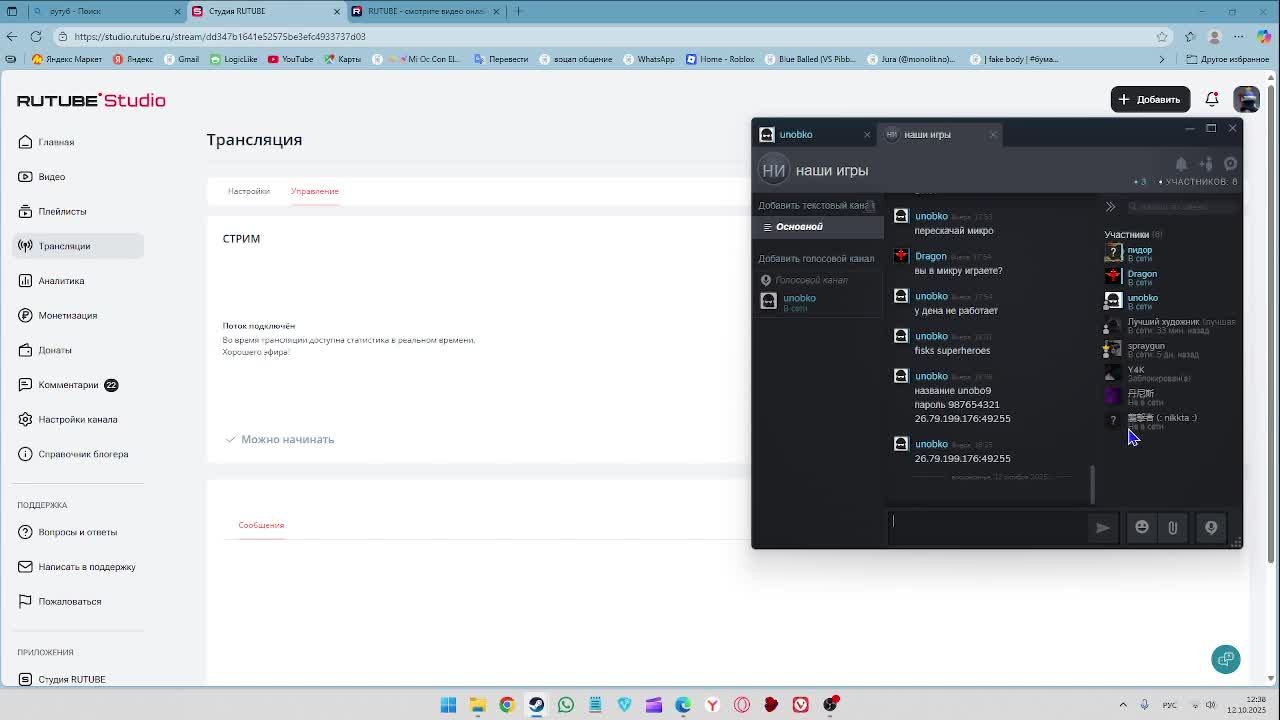Open Главная in the RUTUBE Studio sidebar

click(x=56, y=142)
